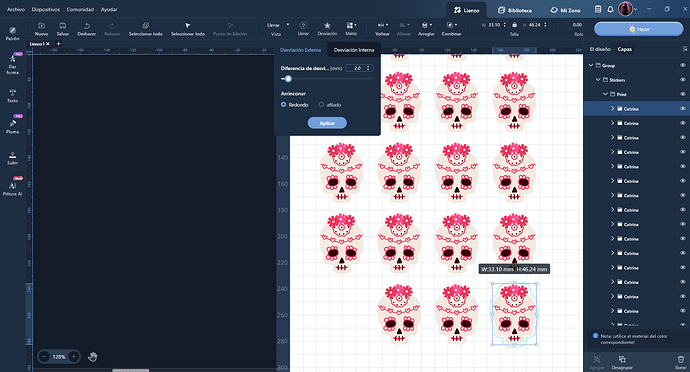Screen dimensions: 690x372
Task: Open the Llenar view dropdown
Action: click(x=276, y=25)
